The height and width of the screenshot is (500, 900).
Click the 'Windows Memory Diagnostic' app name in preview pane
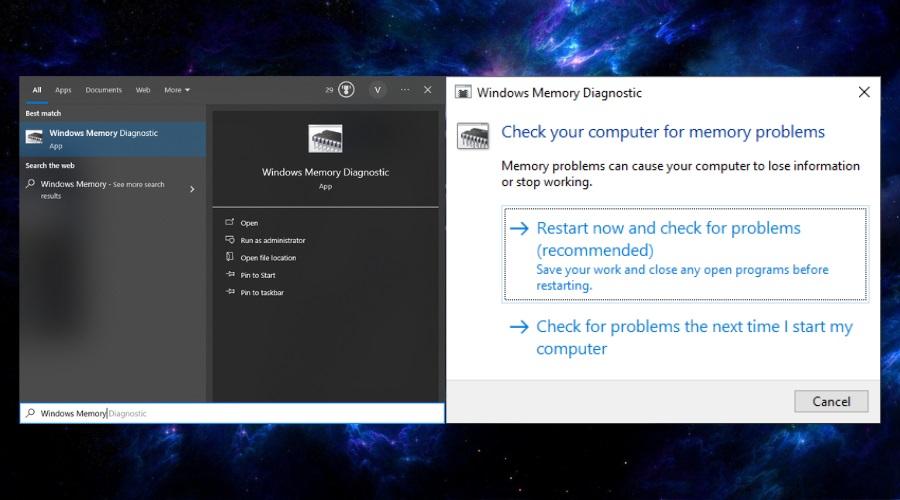tap(325, 172)
